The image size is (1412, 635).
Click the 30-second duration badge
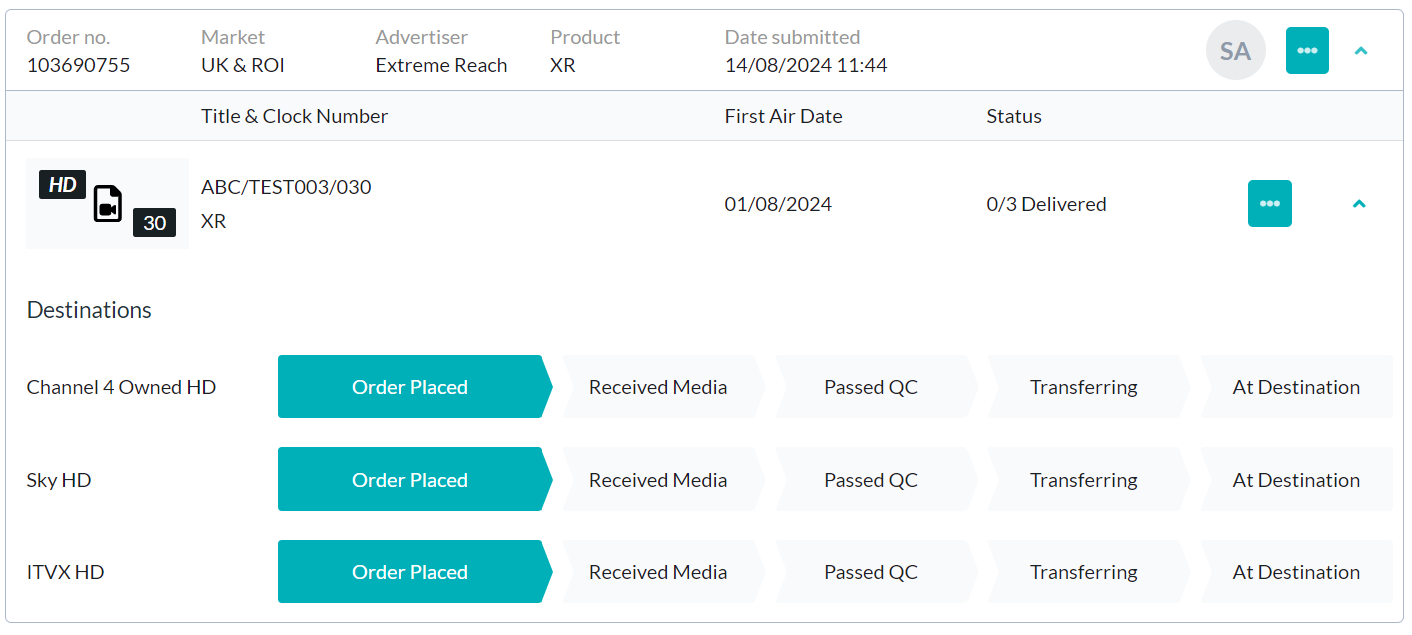click(x=154, y=223)
